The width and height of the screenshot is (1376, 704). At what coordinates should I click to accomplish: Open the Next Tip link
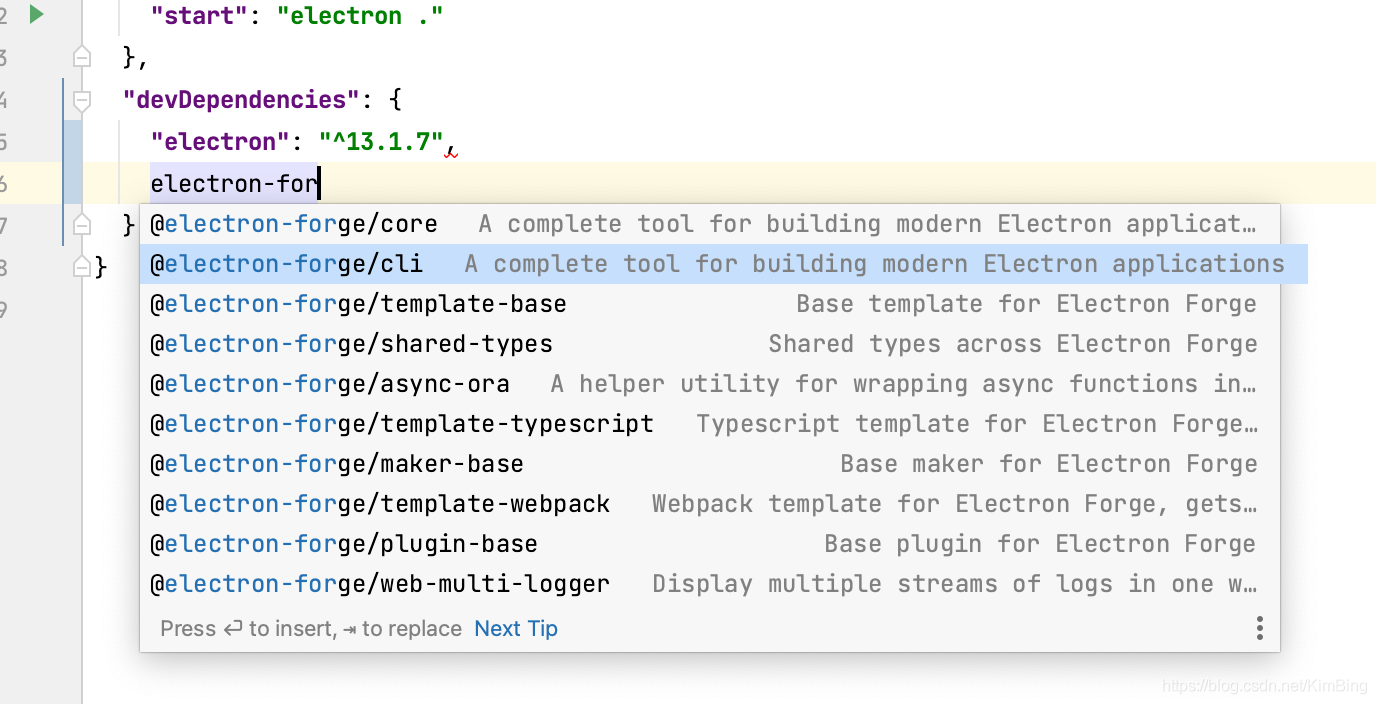(x=515, y=628)
